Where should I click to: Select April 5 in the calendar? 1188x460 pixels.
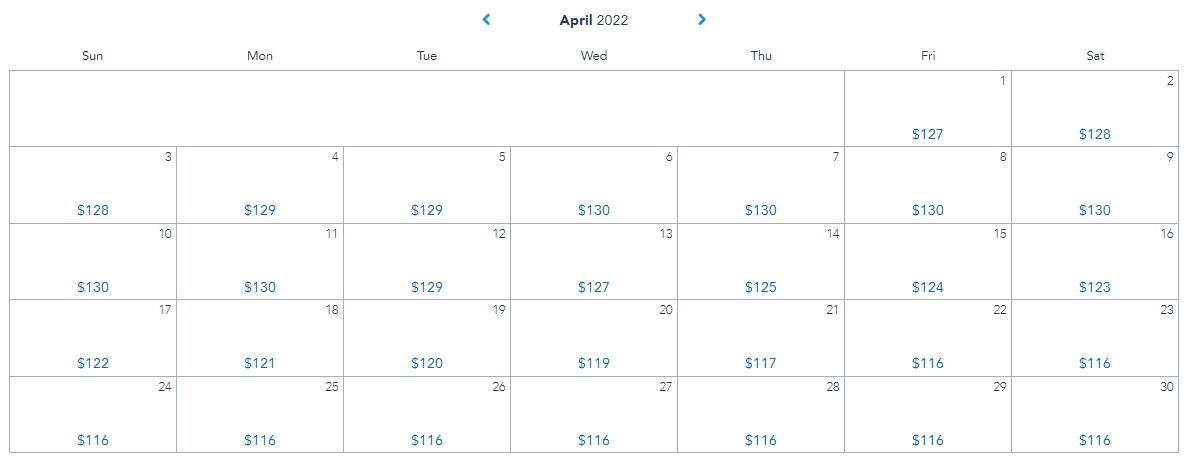coord(427,185)
